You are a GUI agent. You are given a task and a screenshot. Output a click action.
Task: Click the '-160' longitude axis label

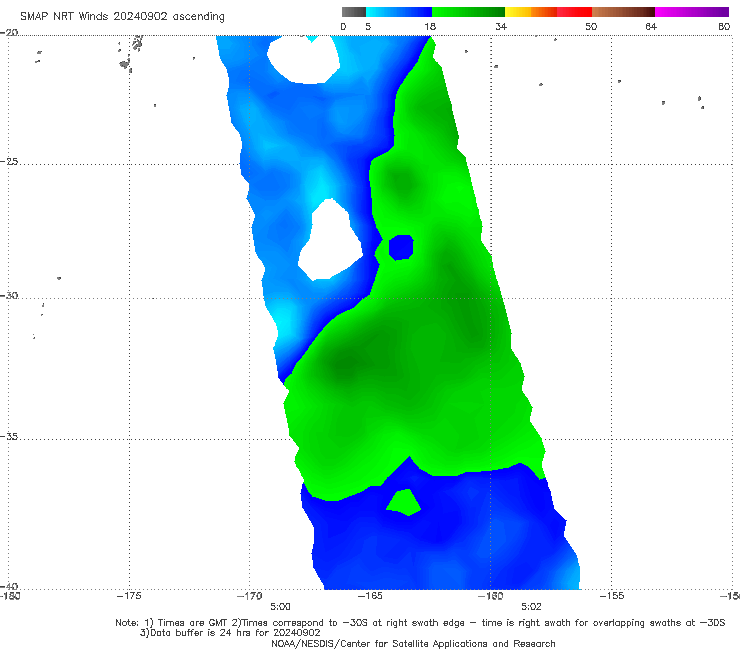click(x=490, y=595)
